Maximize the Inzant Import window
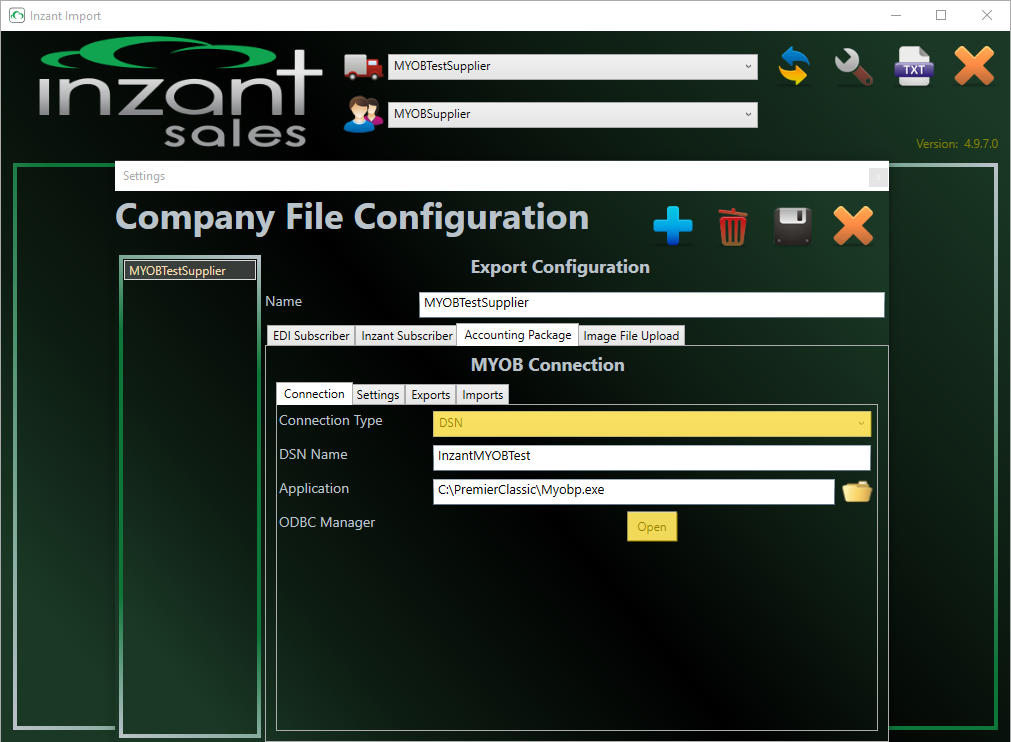Screen dimensions: 1011x742 [941, 15]
